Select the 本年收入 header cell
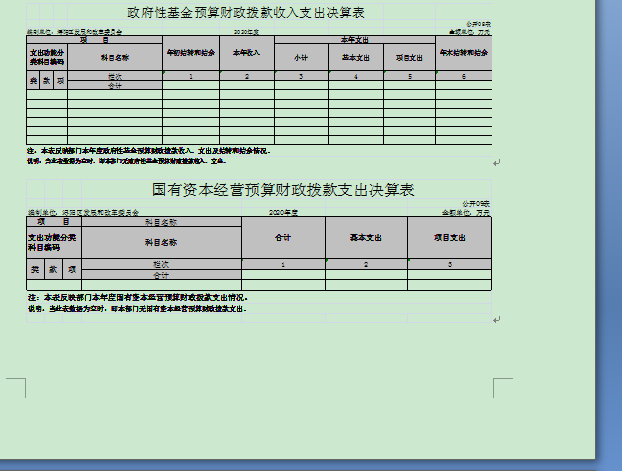Image resolution: width=622 pixels, height=471 pixels. [246, 52]
